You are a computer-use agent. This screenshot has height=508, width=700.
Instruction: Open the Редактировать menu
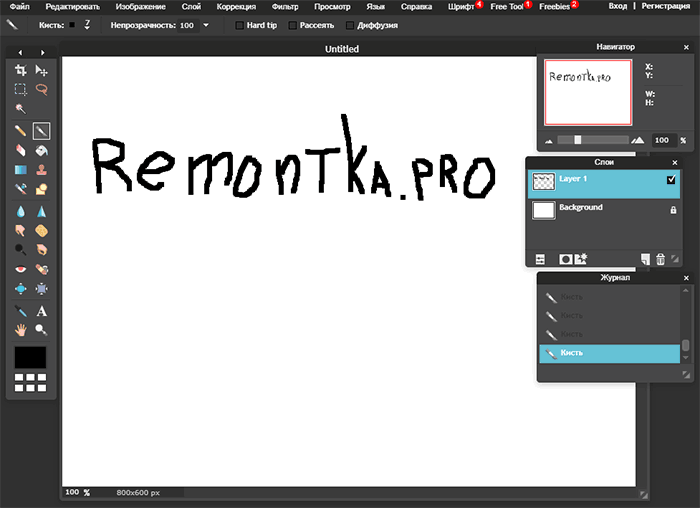(x=72, y=6)
